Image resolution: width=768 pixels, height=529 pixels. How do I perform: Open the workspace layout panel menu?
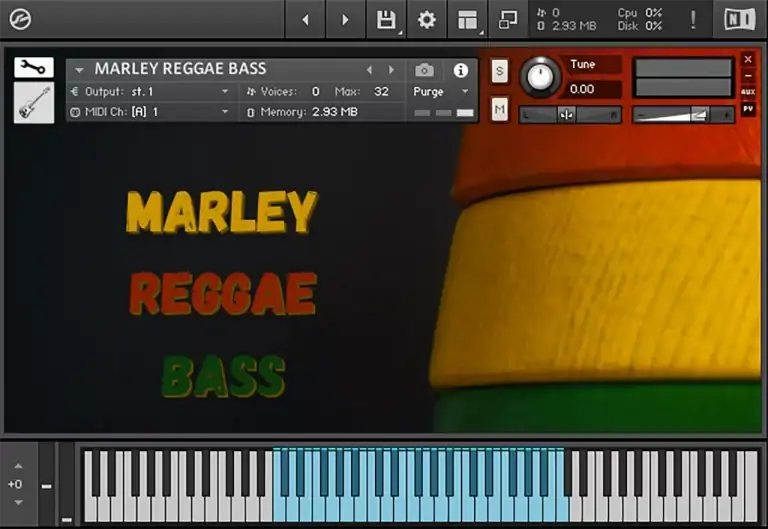click(468, 20)
